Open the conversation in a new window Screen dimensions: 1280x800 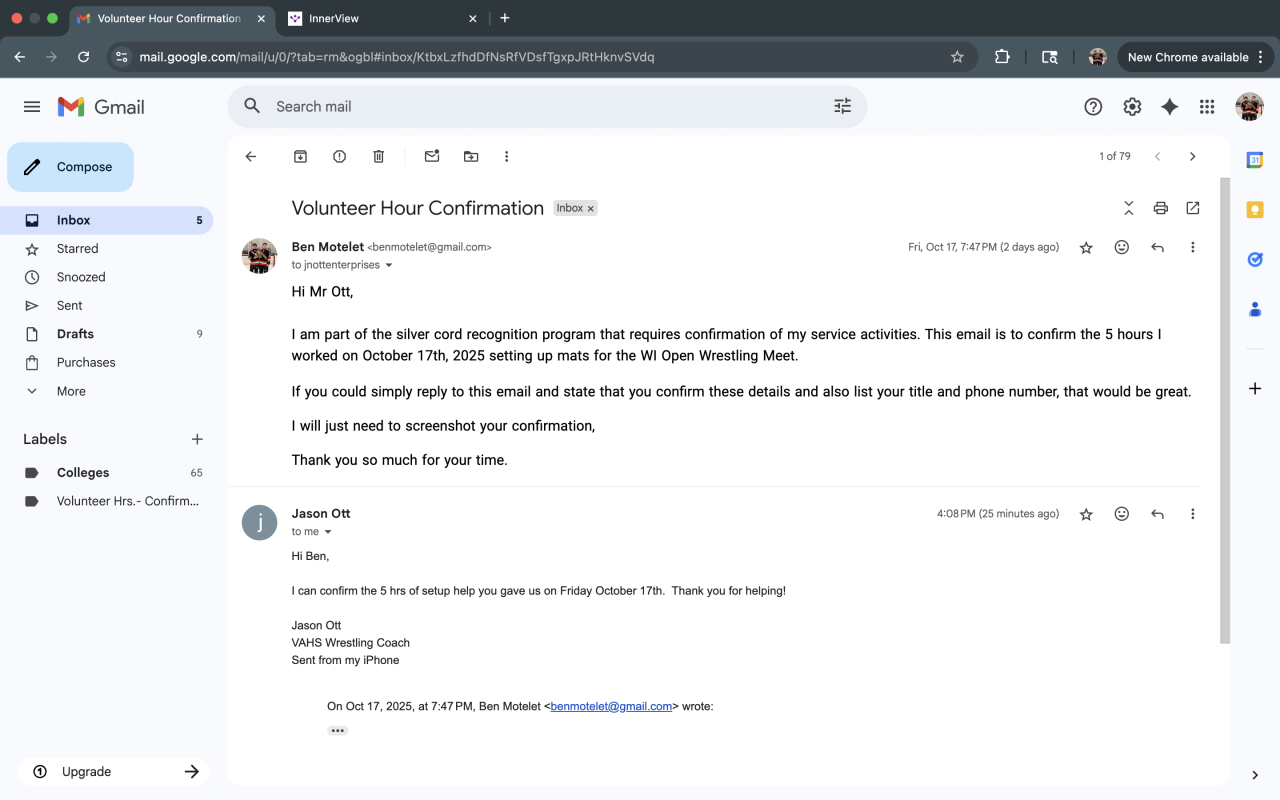point(1192,208)
